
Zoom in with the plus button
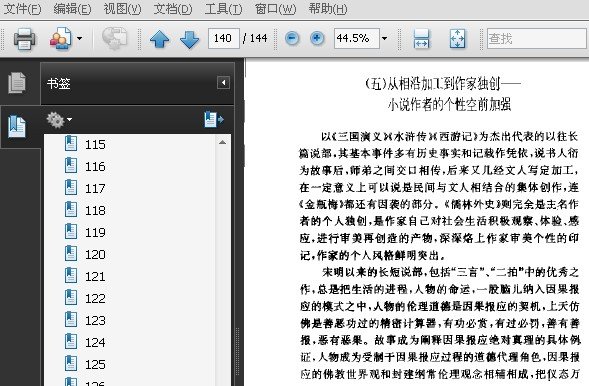tap(317, 38)
